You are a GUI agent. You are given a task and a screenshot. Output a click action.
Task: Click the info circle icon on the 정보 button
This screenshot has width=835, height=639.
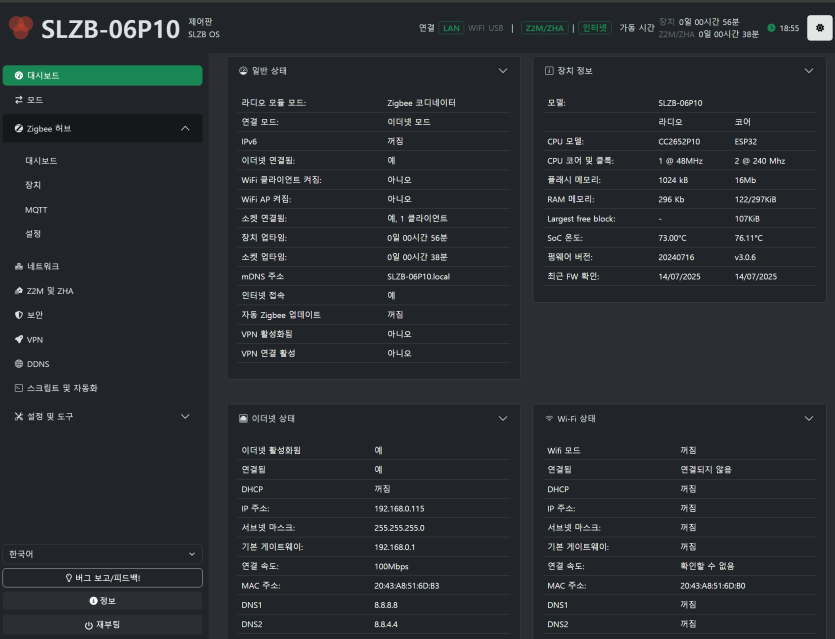pos(93,601)
